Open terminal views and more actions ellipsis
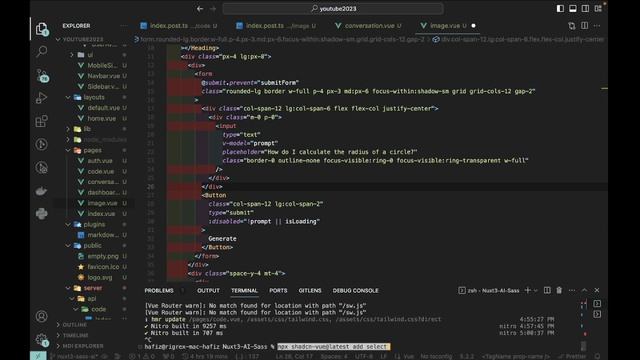Screen dimensions: 640x360 point(572,290)
